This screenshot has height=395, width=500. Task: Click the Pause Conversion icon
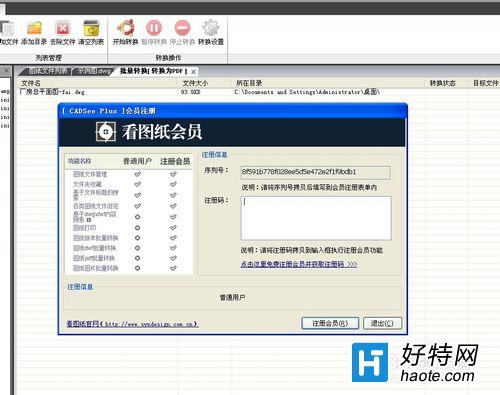coord(154,28)
